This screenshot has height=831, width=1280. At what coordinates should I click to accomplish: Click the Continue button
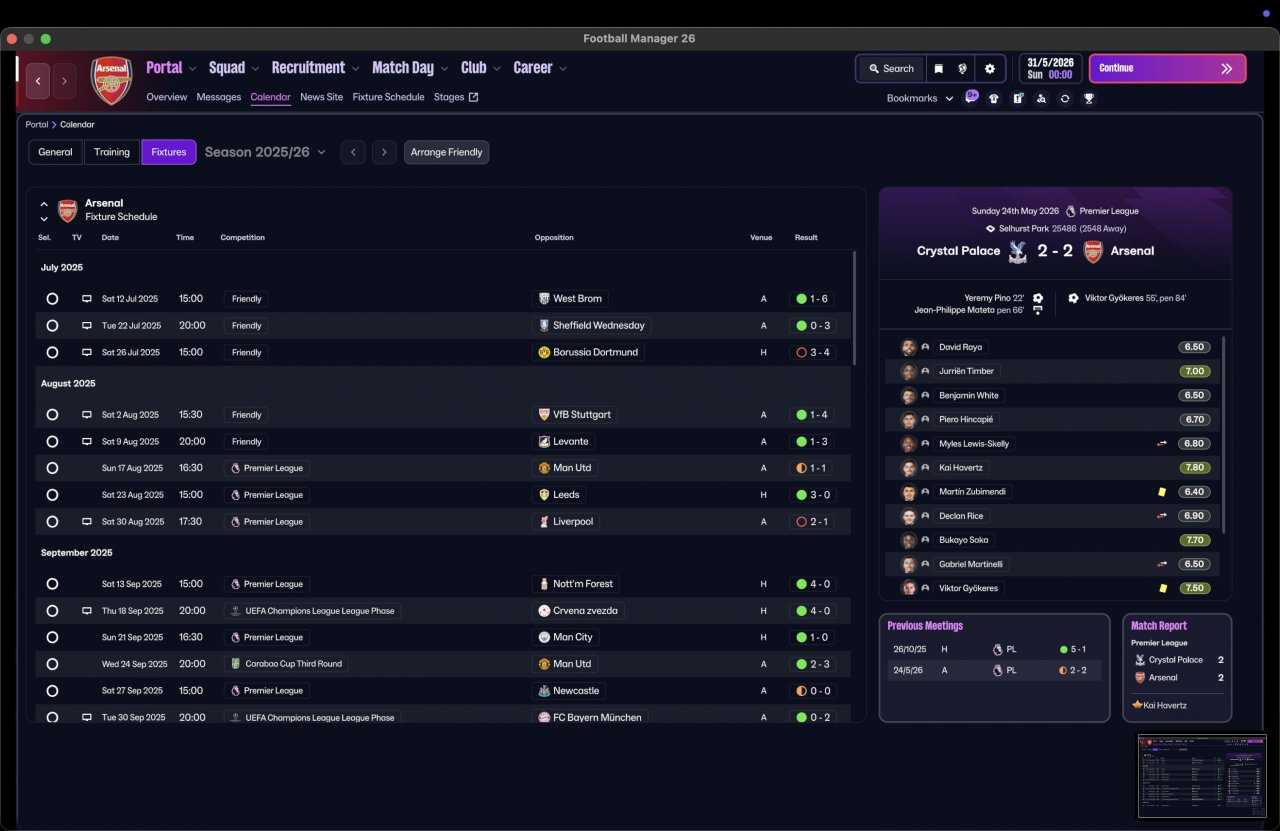[x=1167, y=68]
